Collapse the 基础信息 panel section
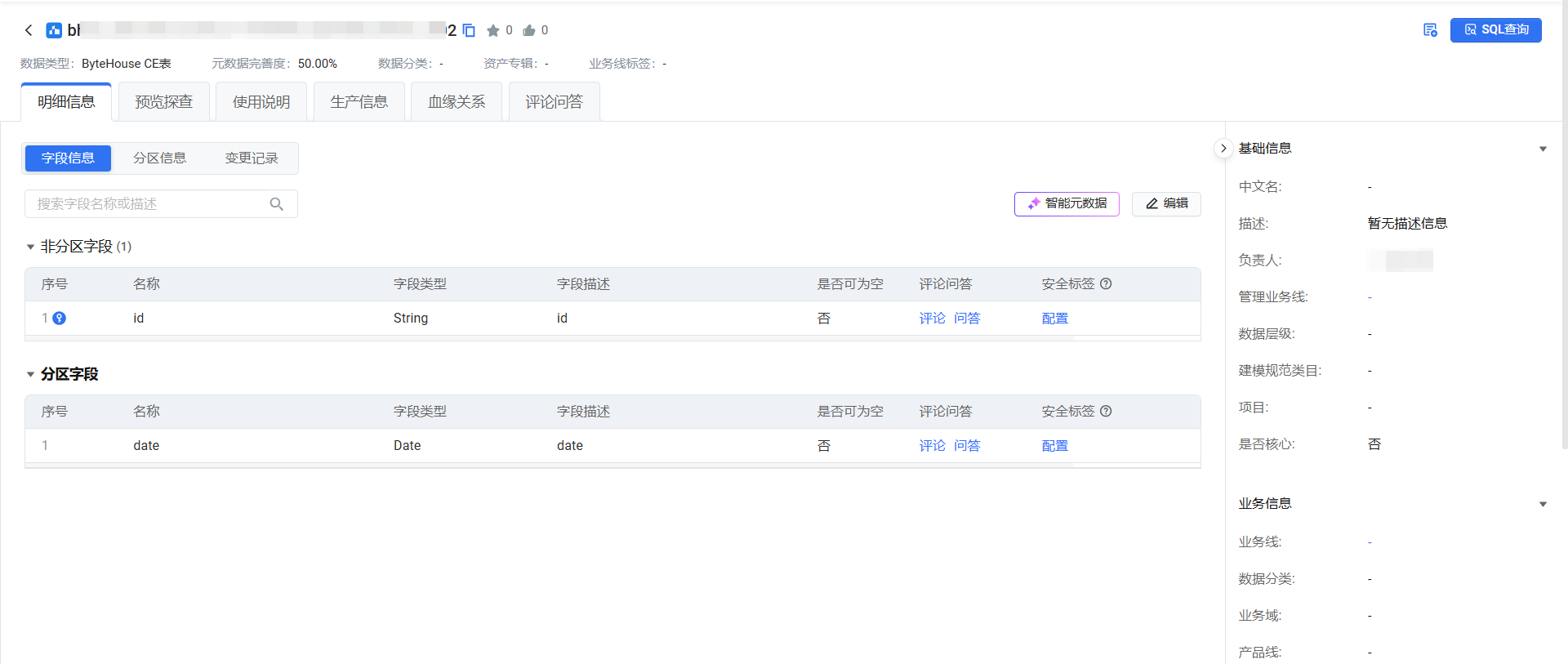Viewport: 1568px width, 664px height. pos(1543,149)
